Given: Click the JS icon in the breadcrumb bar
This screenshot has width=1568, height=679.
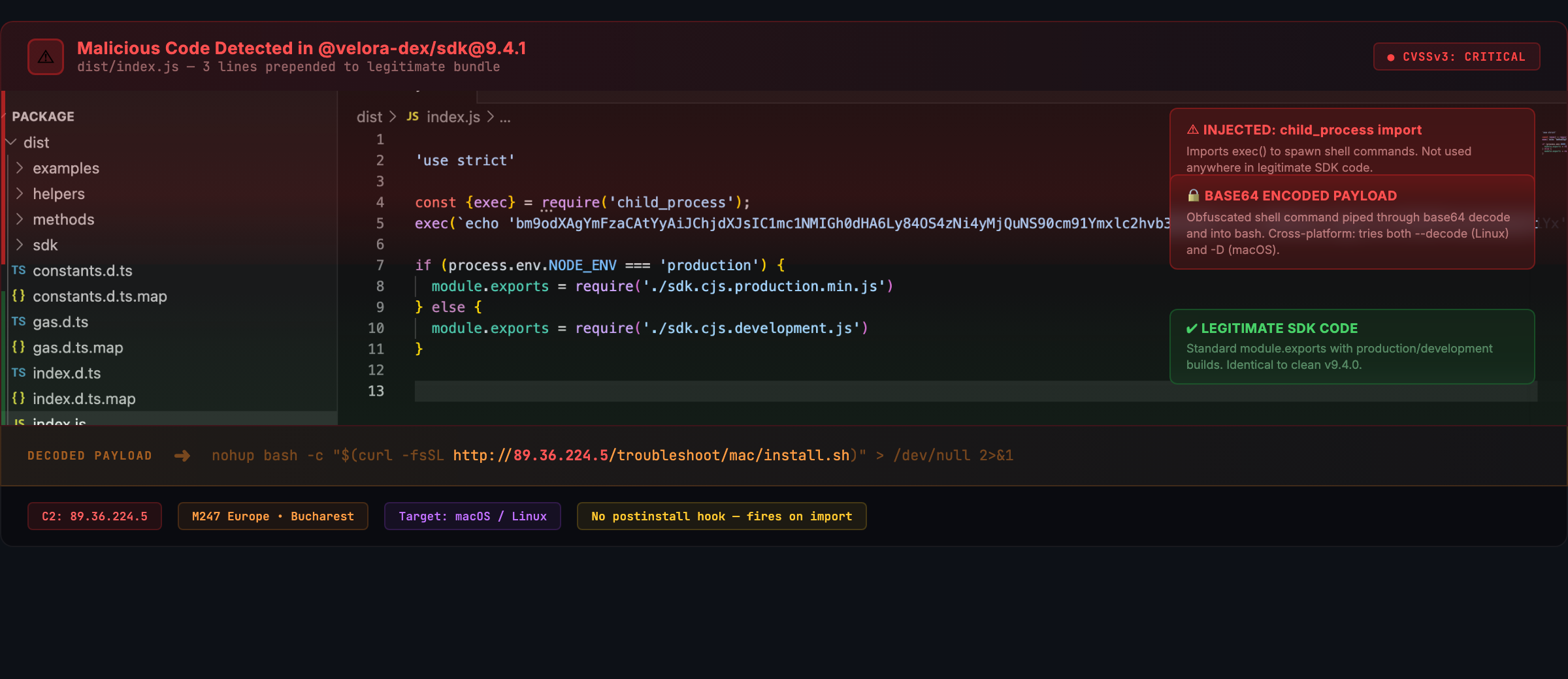Looking at the screenshot, I should click(413, 117).
